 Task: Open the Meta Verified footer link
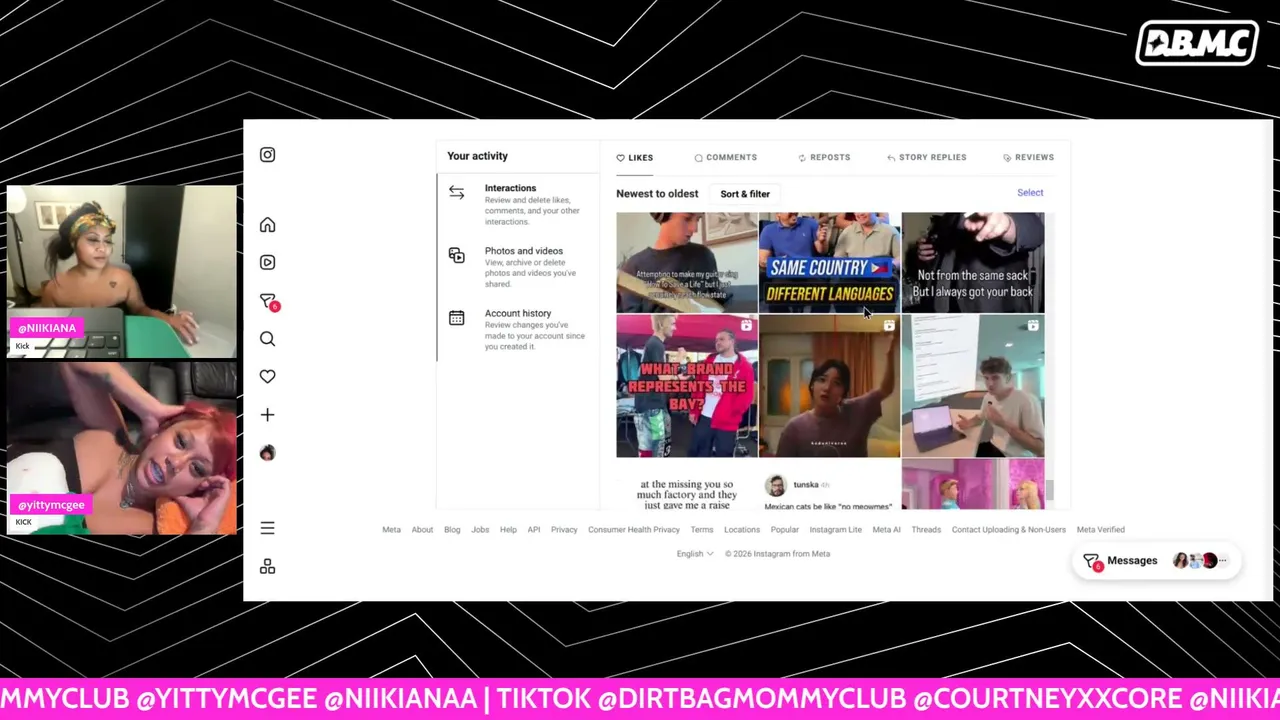[x=1101, y=530]
